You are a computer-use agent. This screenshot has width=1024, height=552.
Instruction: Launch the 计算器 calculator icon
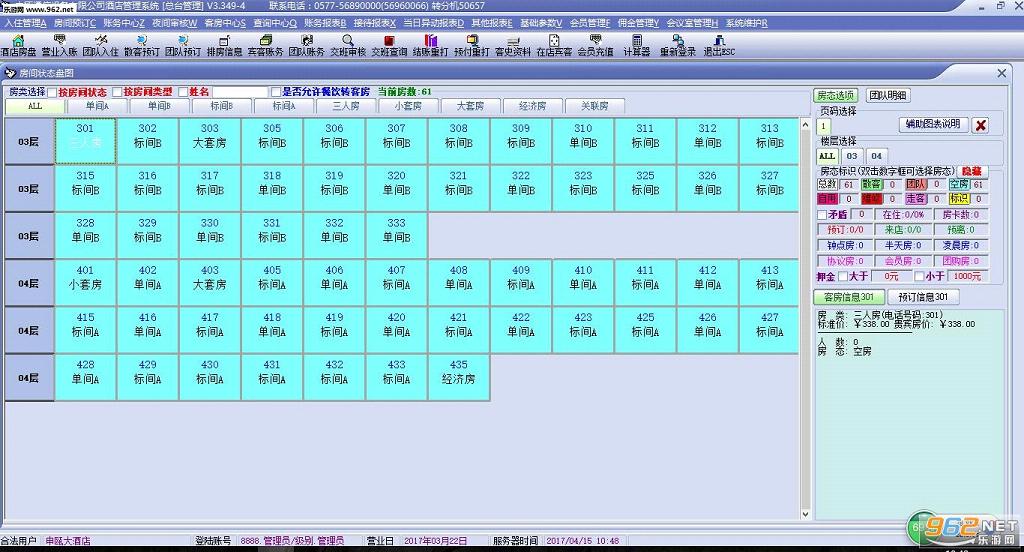click(637, 46)
